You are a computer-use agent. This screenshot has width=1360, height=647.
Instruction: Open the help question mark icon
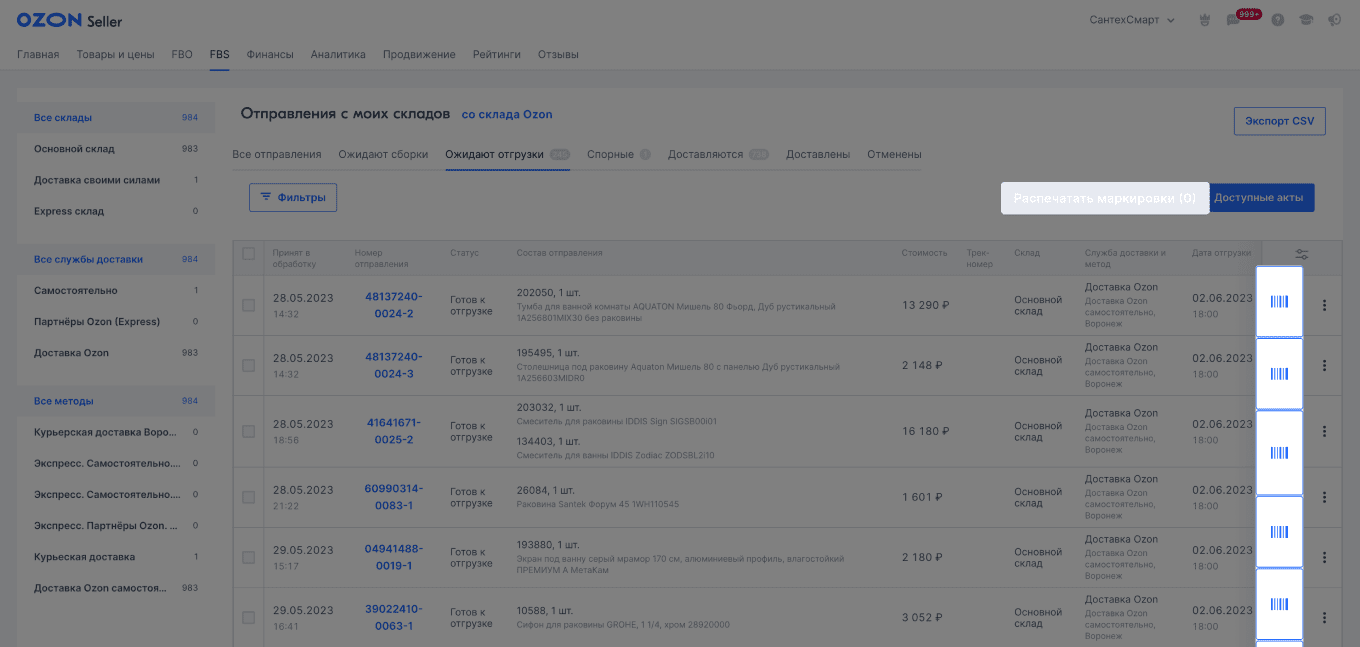click(1277, 20)
